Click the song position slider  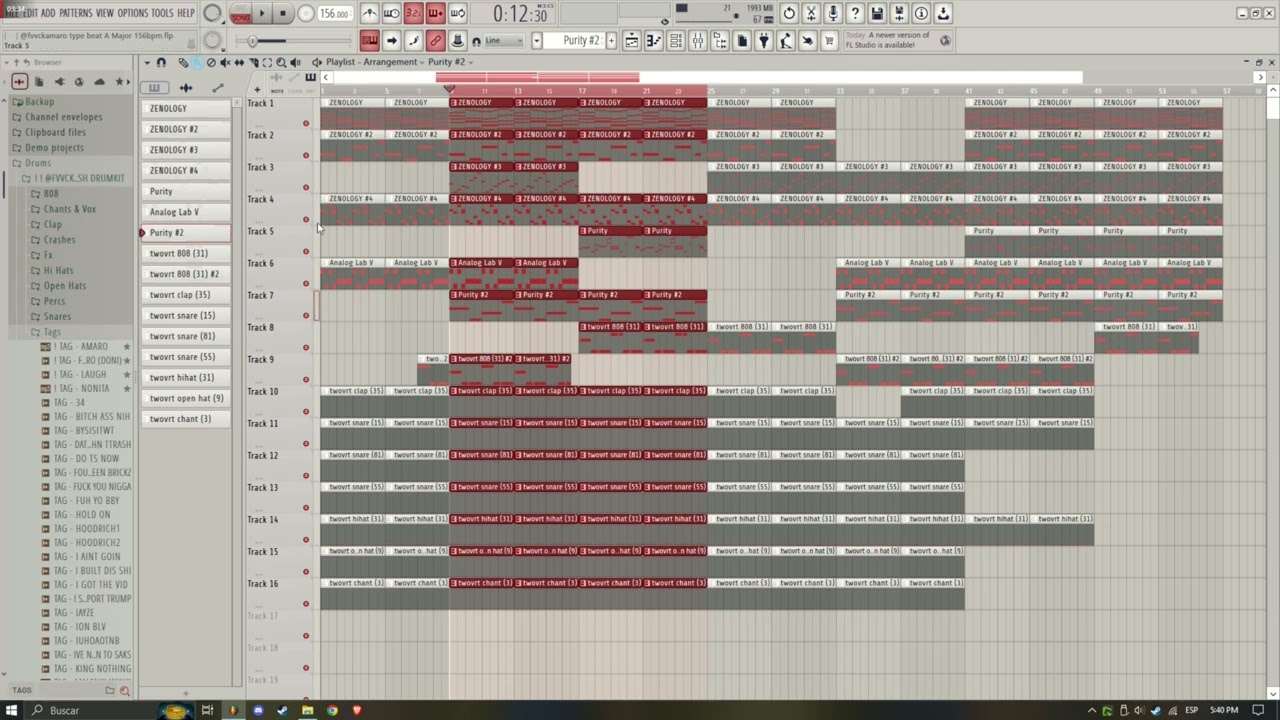click(295, 41)
